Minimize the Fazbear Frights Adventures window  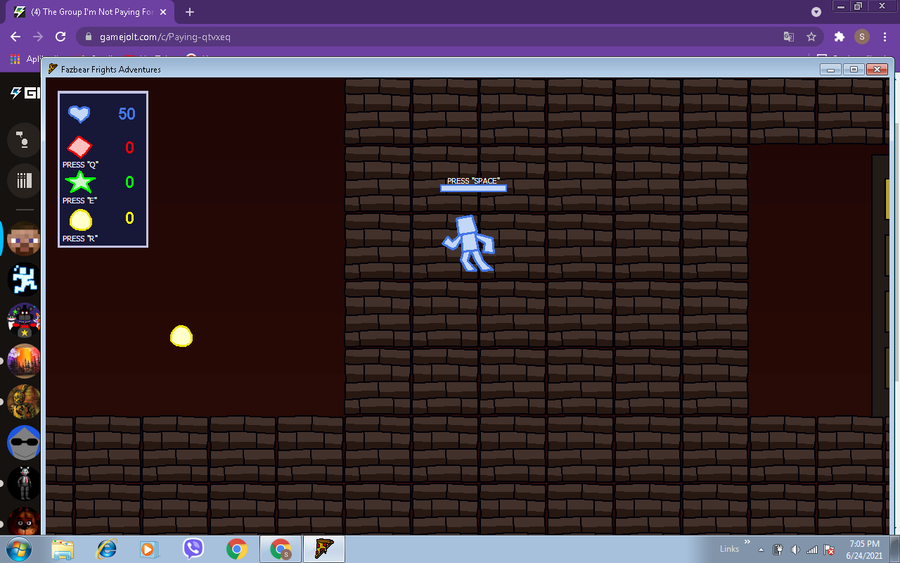(831, 69)
